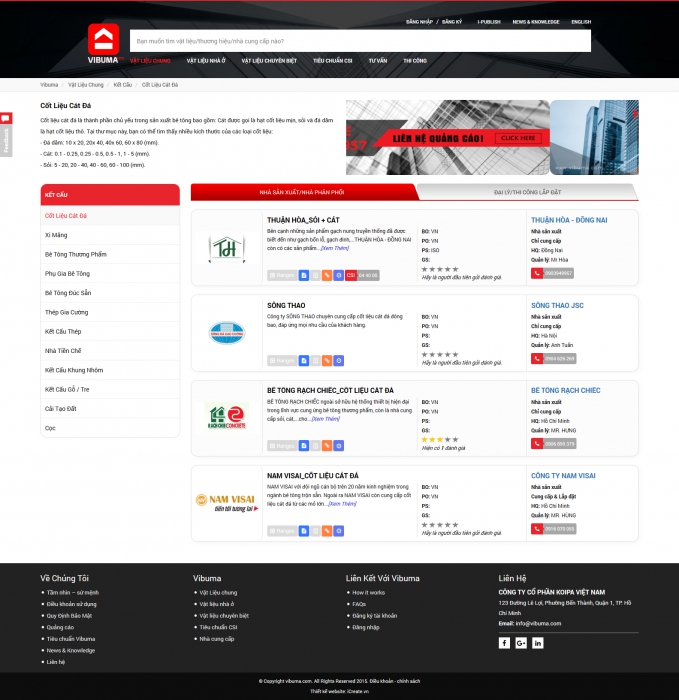Click orange link icon in Thuận Hòa card
This screenshot has height=700, width=679.
[x=327, y=275]
